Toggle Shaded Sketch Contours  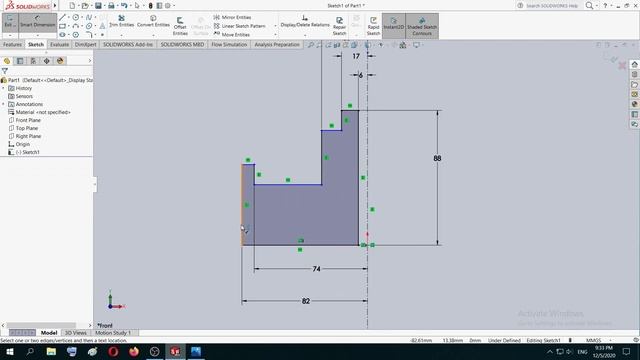point(422,26)
